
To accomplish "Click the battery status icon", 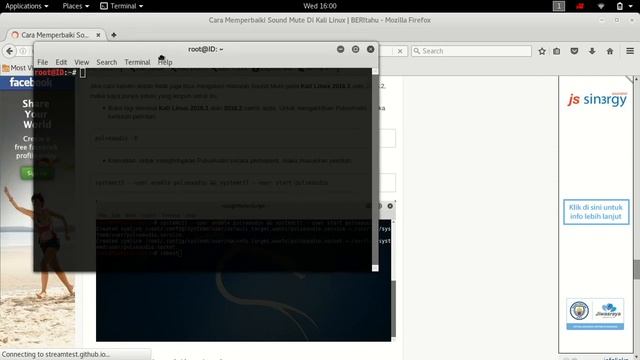I will click(x=620, y=6).
